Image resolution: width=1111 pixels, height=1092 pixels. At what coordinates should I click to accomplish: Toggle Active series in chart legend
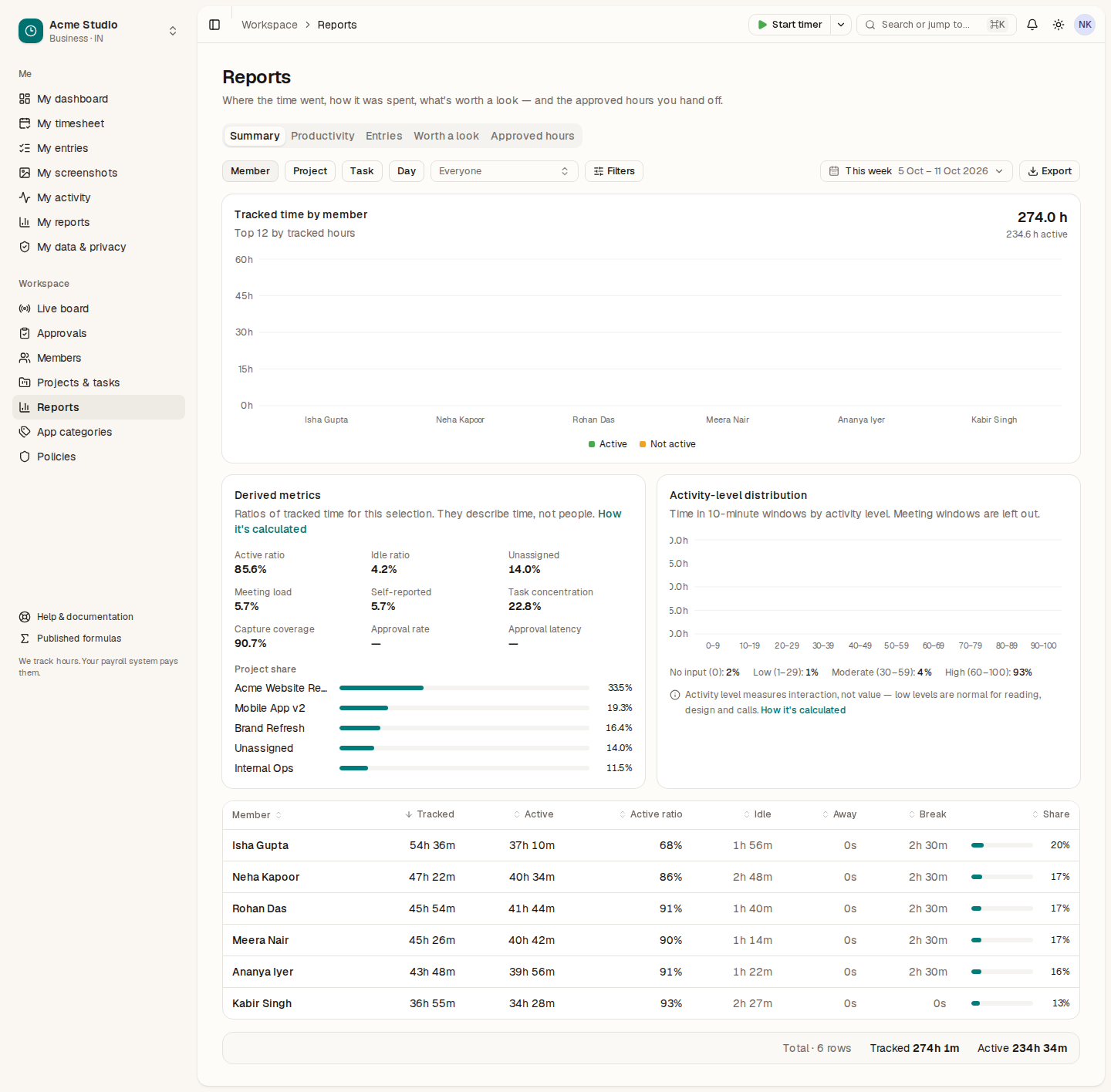(607, 444)
